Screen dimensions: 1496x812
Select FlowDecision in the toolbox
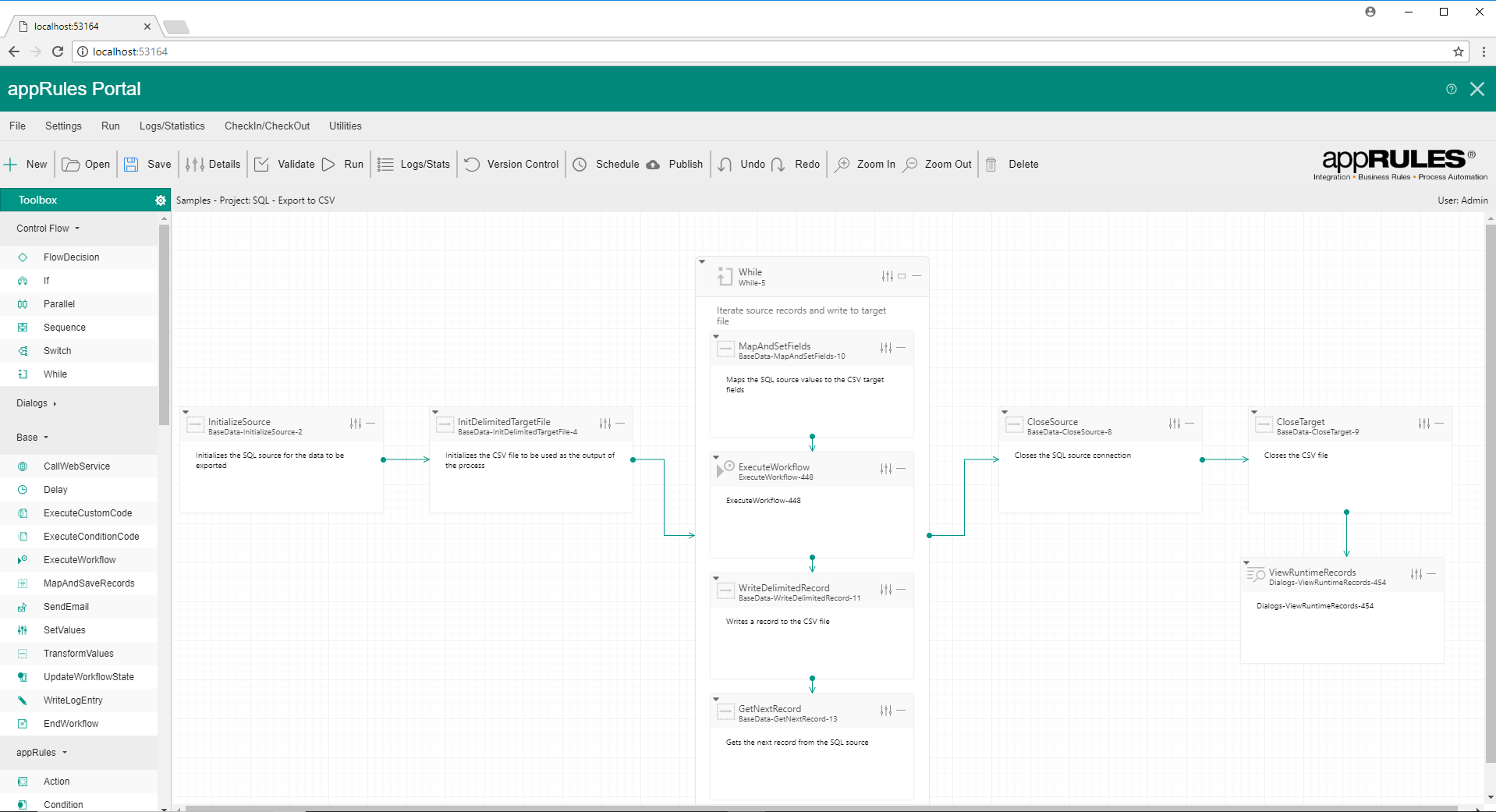pyautogui.click(x=79, y=257)
